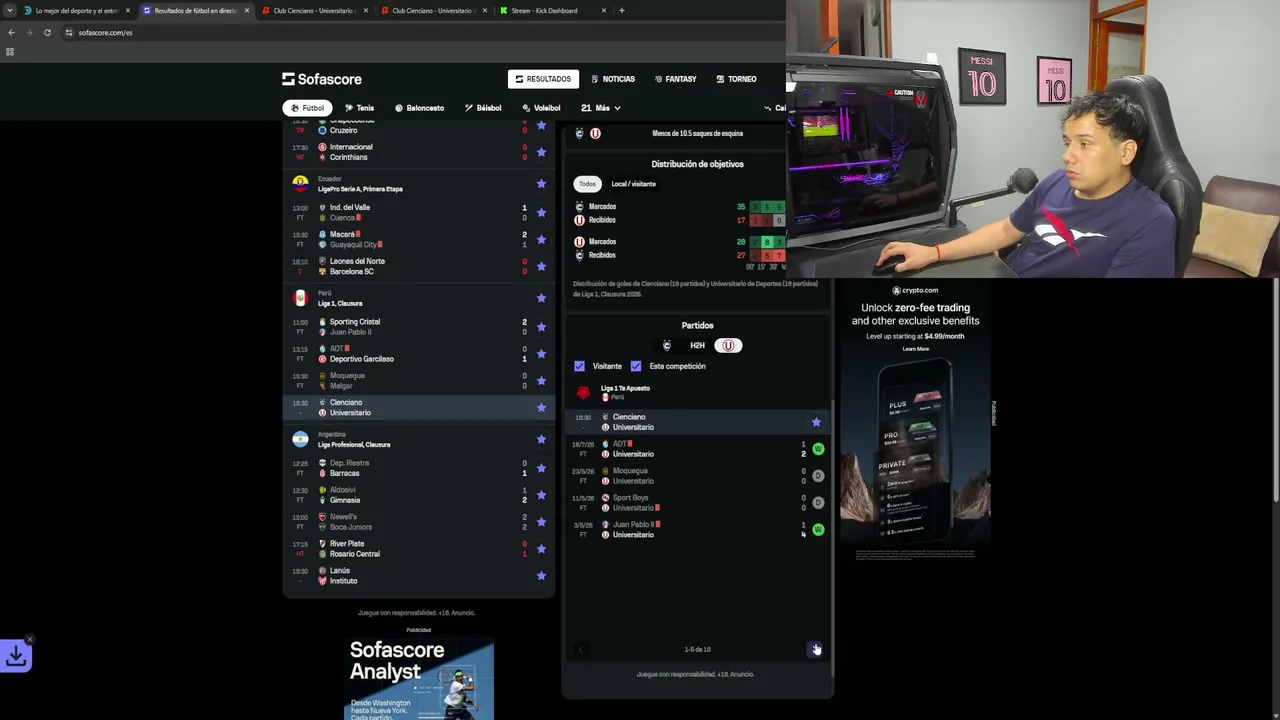Select the H2H option in Partidos
This screenshot has width=1280, height=720.
pyautogui.click(x=697, y=346)
